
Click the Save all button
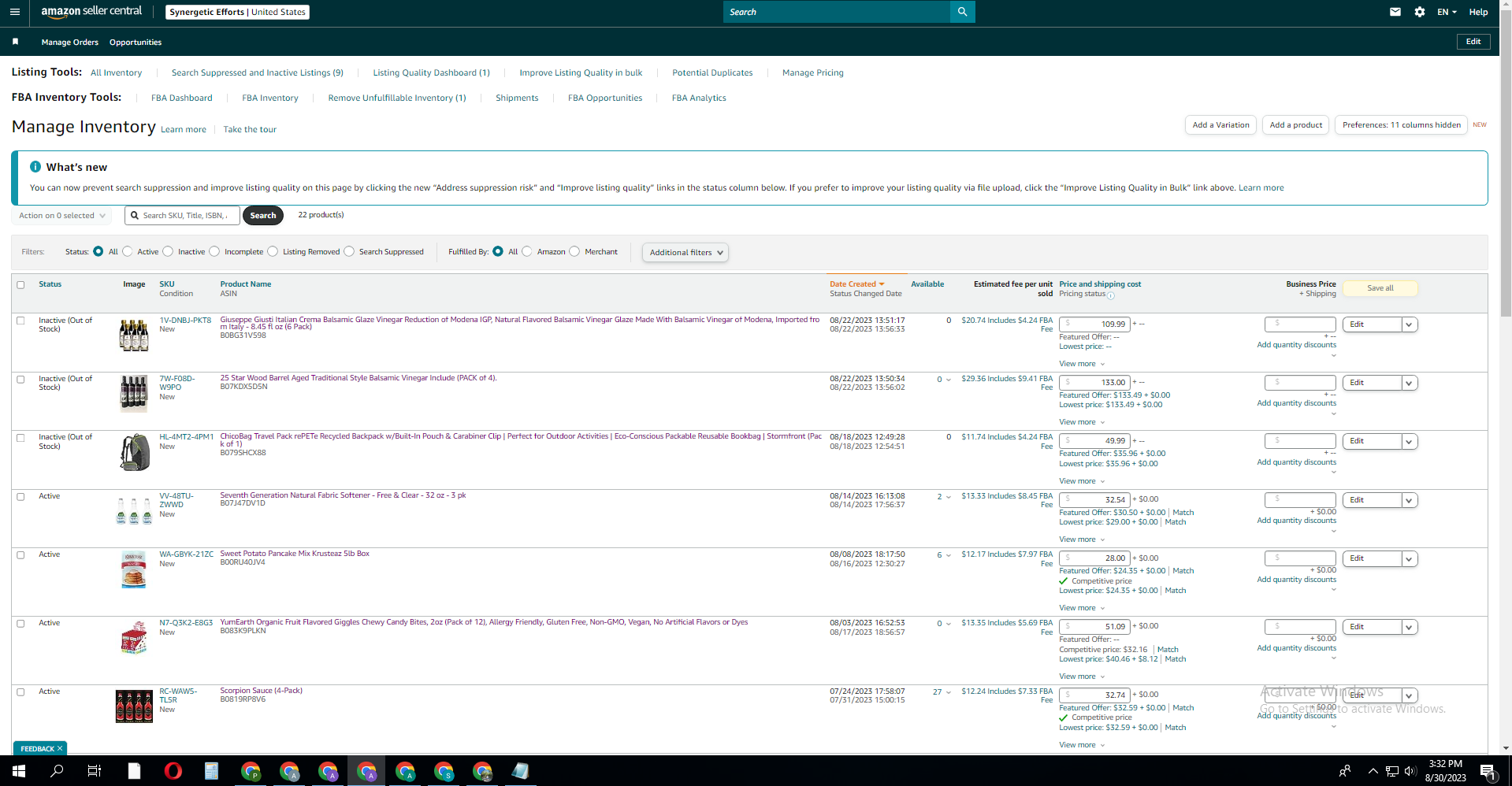click(x=1380, y=288)
